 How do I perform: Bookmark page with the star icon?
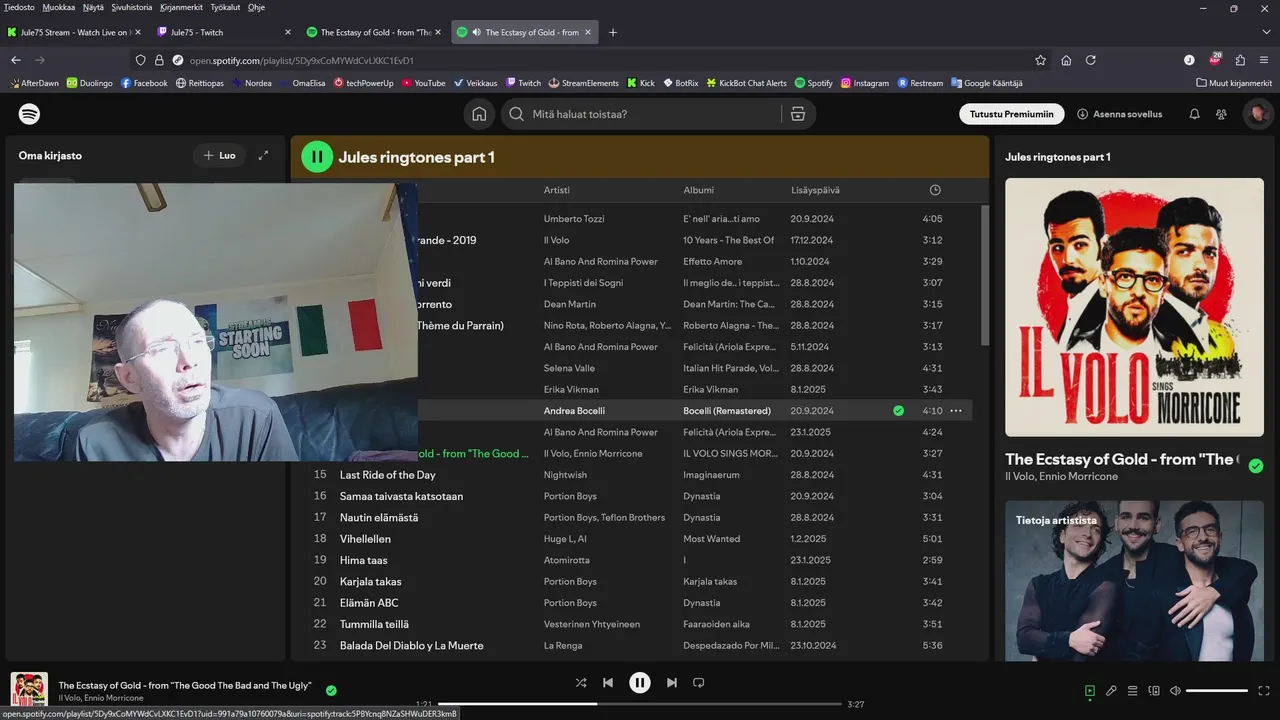[x=1041, y=60]
